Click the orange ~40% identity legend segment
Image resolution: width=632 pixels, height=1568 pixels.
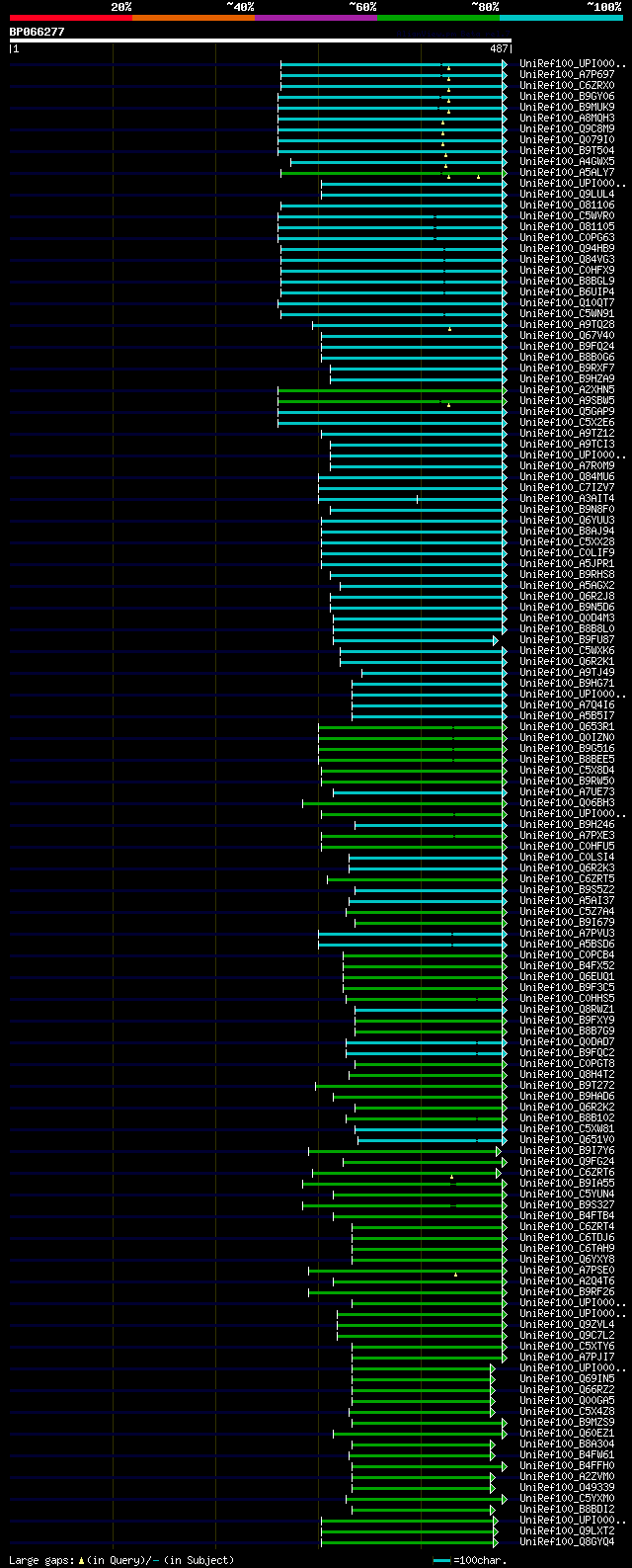click(x=193, y=18)
